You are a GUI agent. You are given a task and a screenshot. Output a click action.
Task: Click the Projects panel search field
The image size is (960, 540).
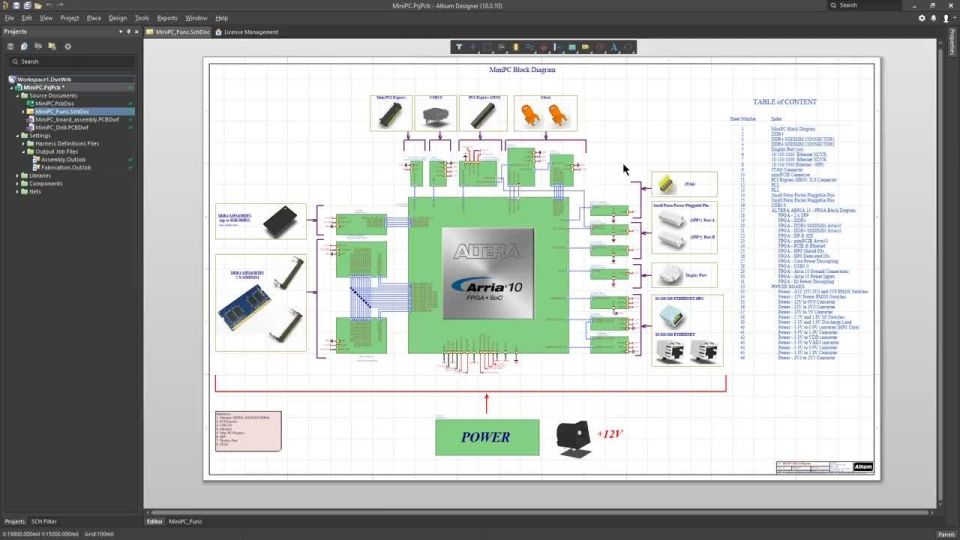coord(71,61)
